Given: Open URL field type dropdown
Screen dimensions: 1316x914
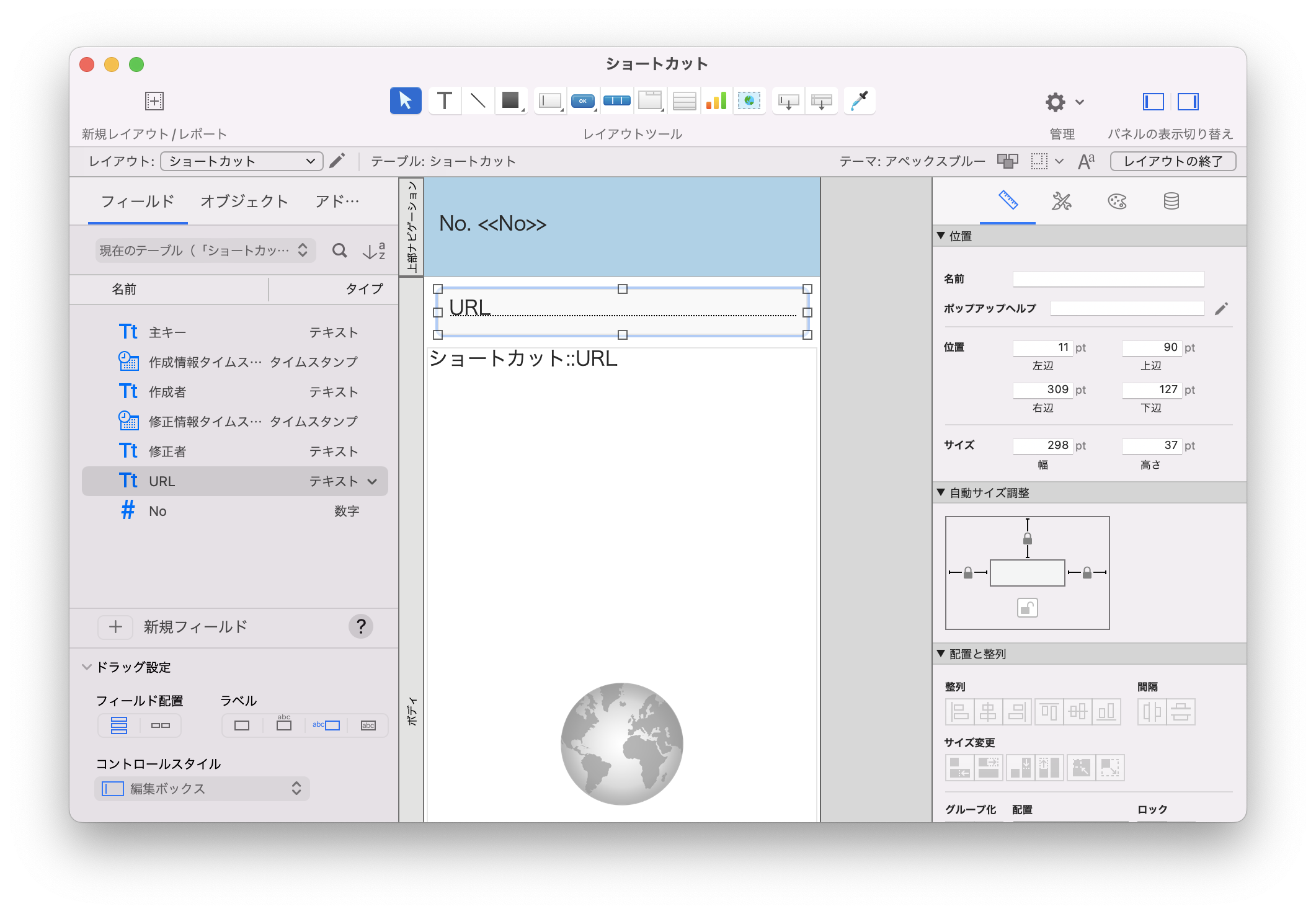Looking at the screenshot, I should 372,482.
